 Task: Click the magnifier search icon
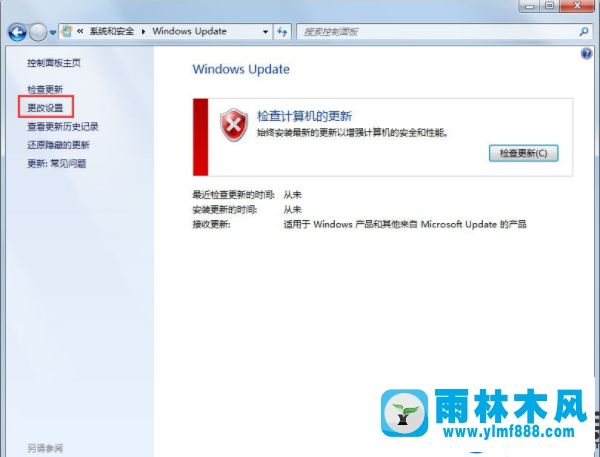[x=584, y=32]
